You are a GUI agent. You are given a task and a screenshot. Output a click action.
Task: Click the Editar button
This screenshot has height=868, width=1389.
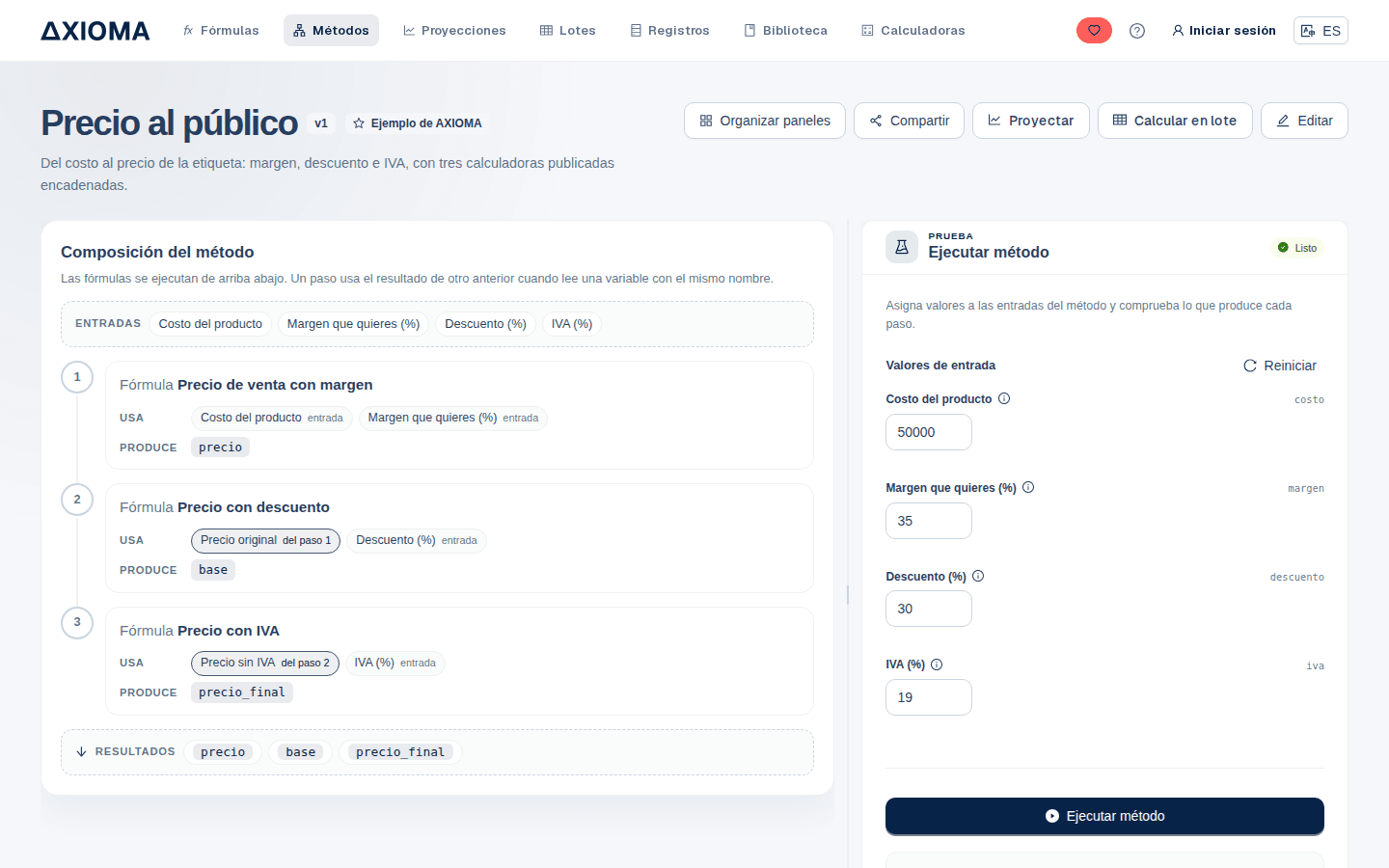click(x=1304, y=121)
